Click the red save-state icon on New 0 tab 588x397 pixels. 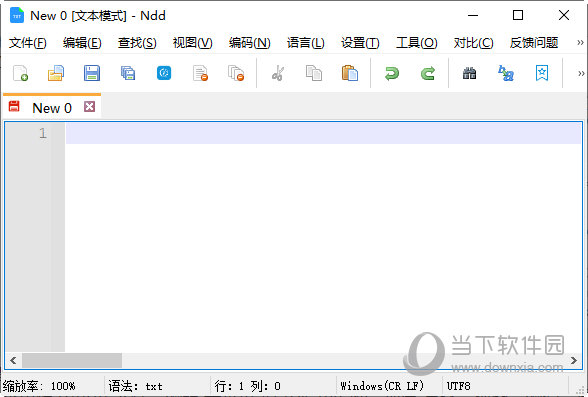14,106
